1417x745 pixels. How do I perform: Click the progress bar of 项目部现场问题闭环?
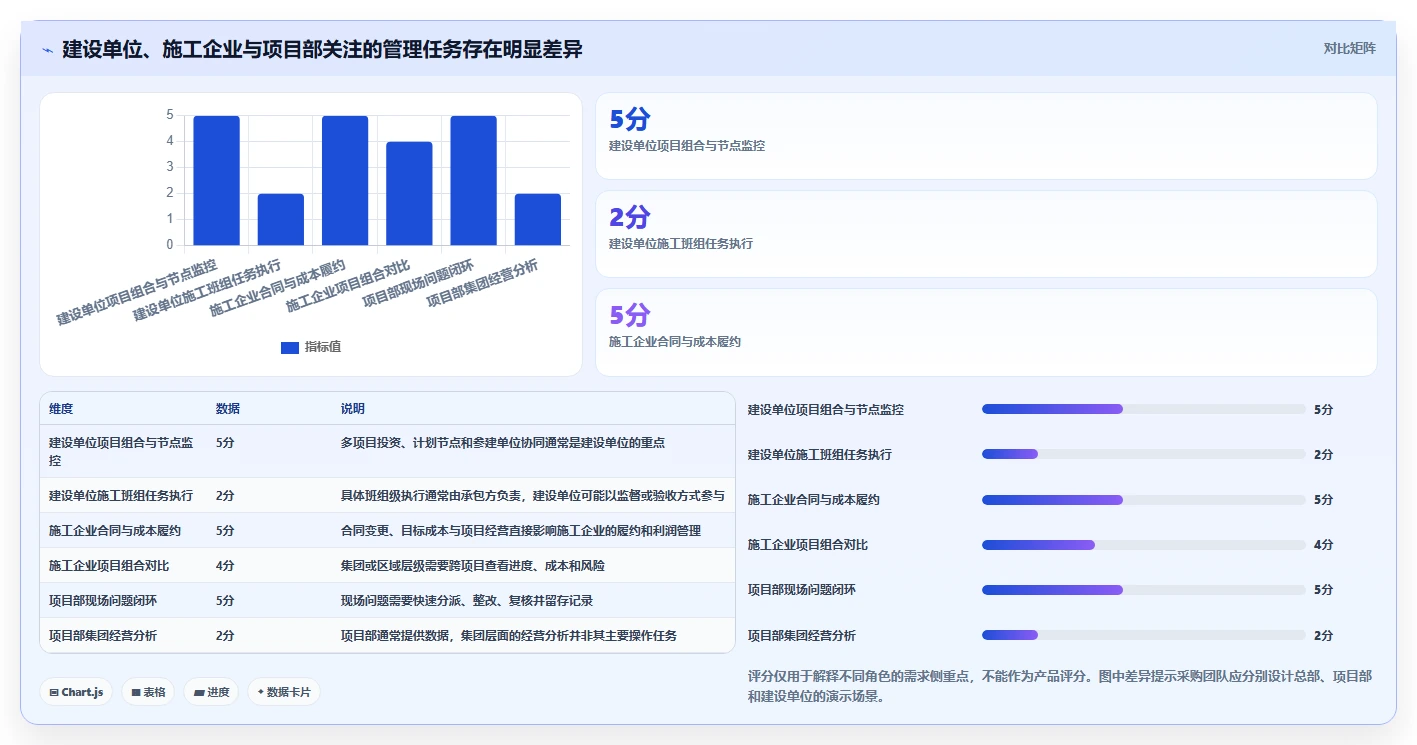tap(1144, 590)
